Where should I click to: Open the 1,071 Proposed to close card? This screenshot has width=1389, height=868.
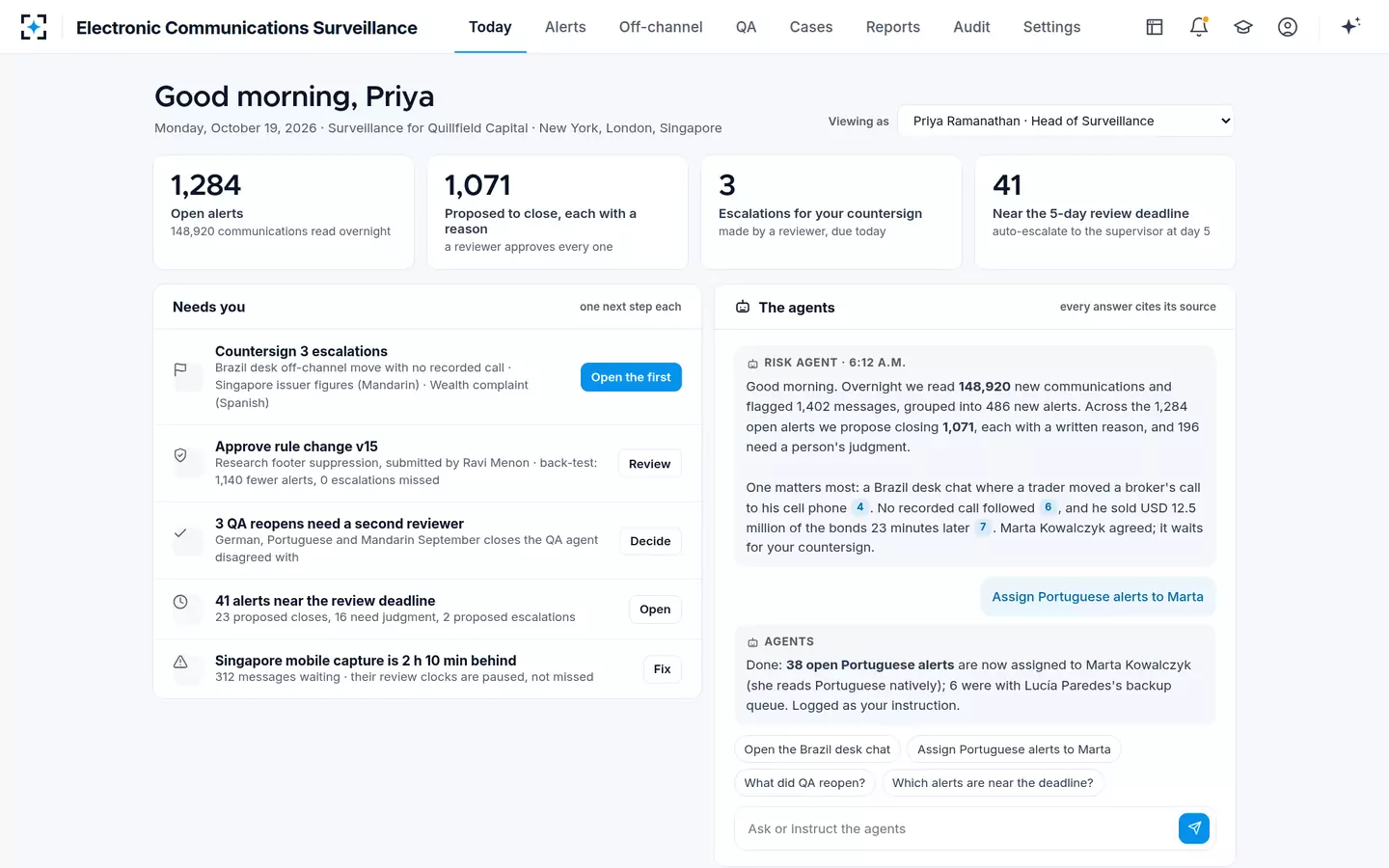tap(558, 212)
